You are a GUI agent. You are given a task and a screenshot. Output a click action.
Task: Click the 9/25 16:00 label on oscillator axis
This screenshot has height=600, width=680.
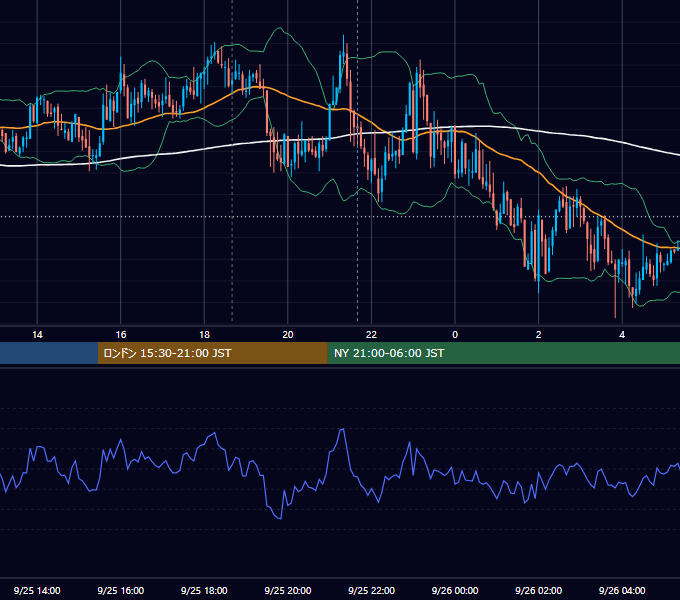click(121, 590)
